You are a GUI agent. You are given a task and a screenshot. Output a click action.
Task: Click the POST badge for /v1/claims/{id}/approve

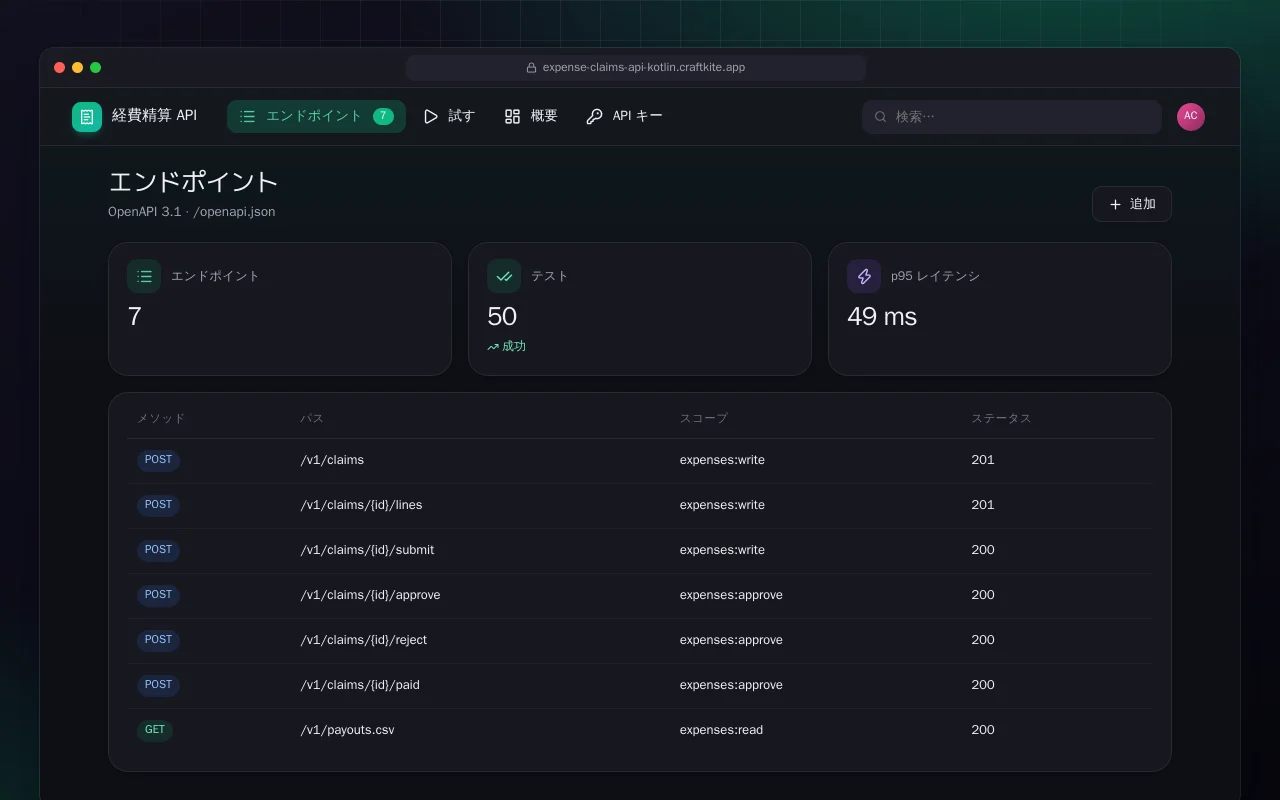click(158, 595)
